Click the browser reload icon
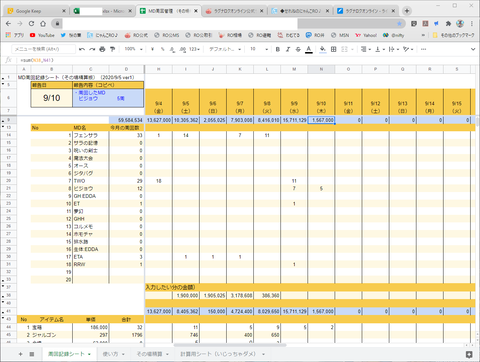 pos(31,24)
